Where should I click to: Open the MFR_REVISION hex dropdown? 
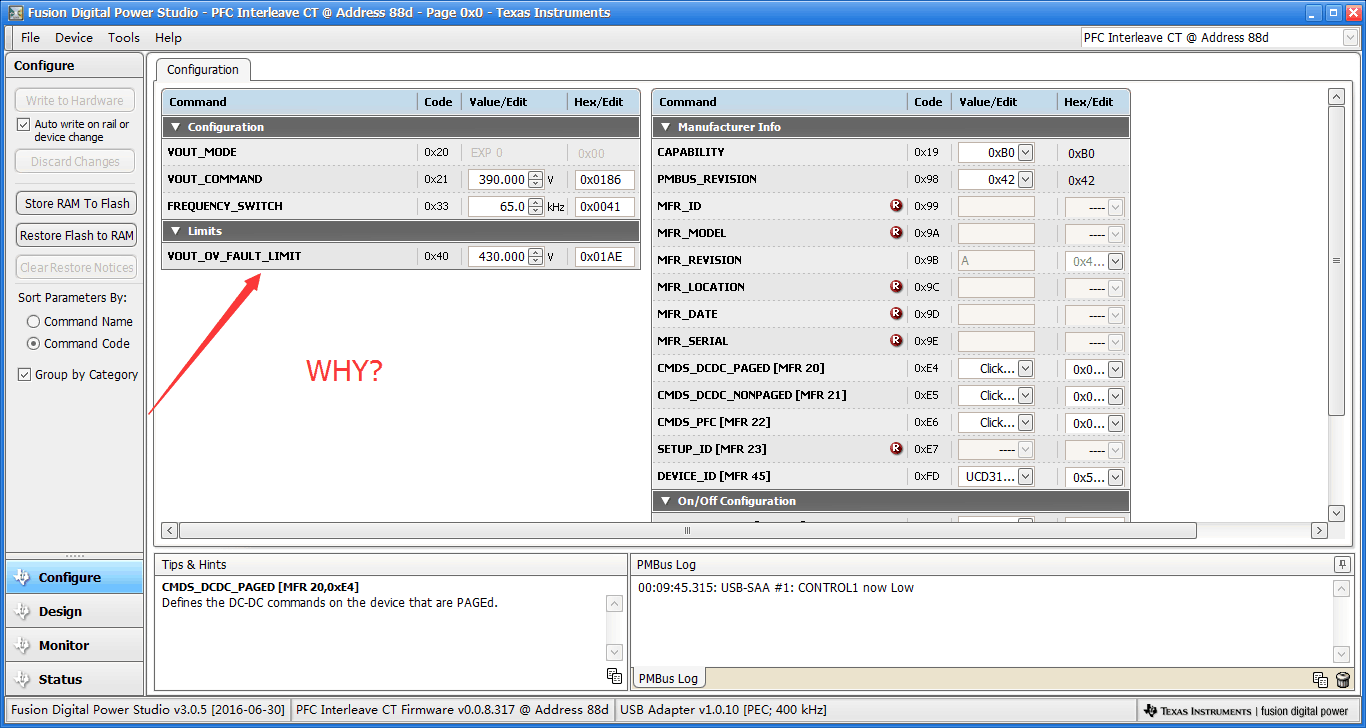tap(1115, 261)
